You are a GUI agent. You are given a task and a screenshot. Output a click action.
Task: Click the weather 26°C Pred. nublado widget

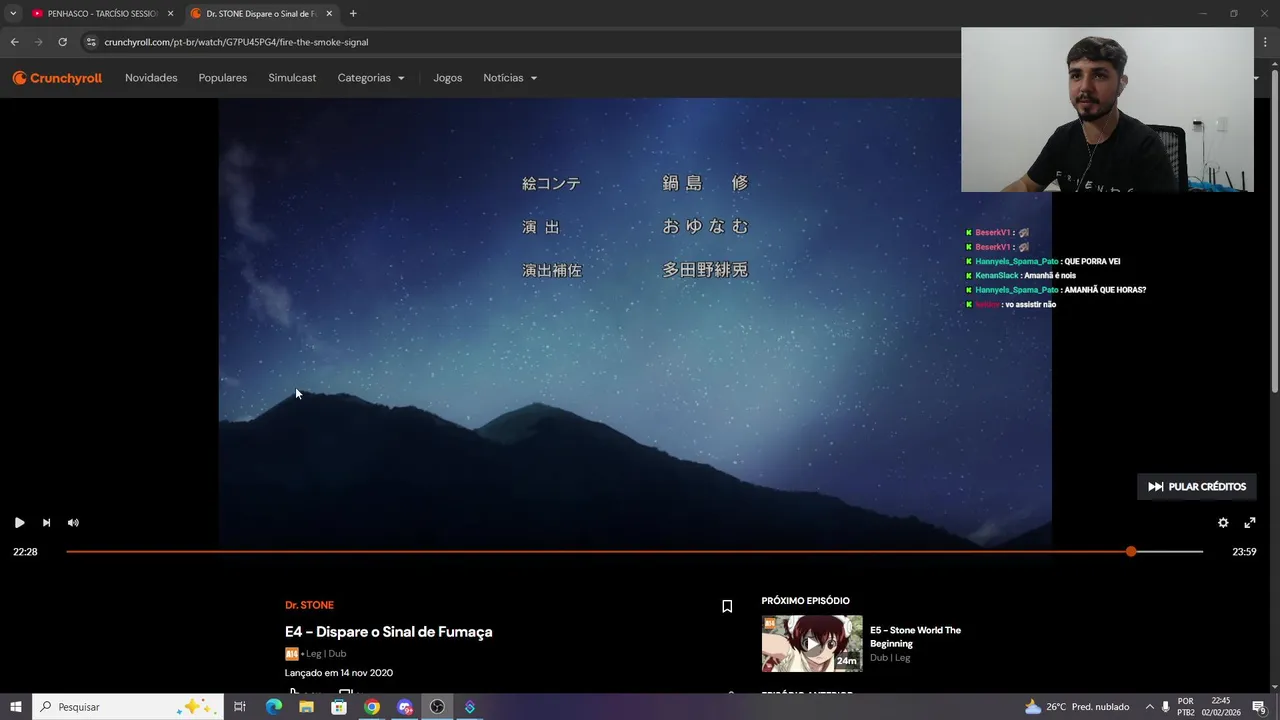(x=1077, y=707)
